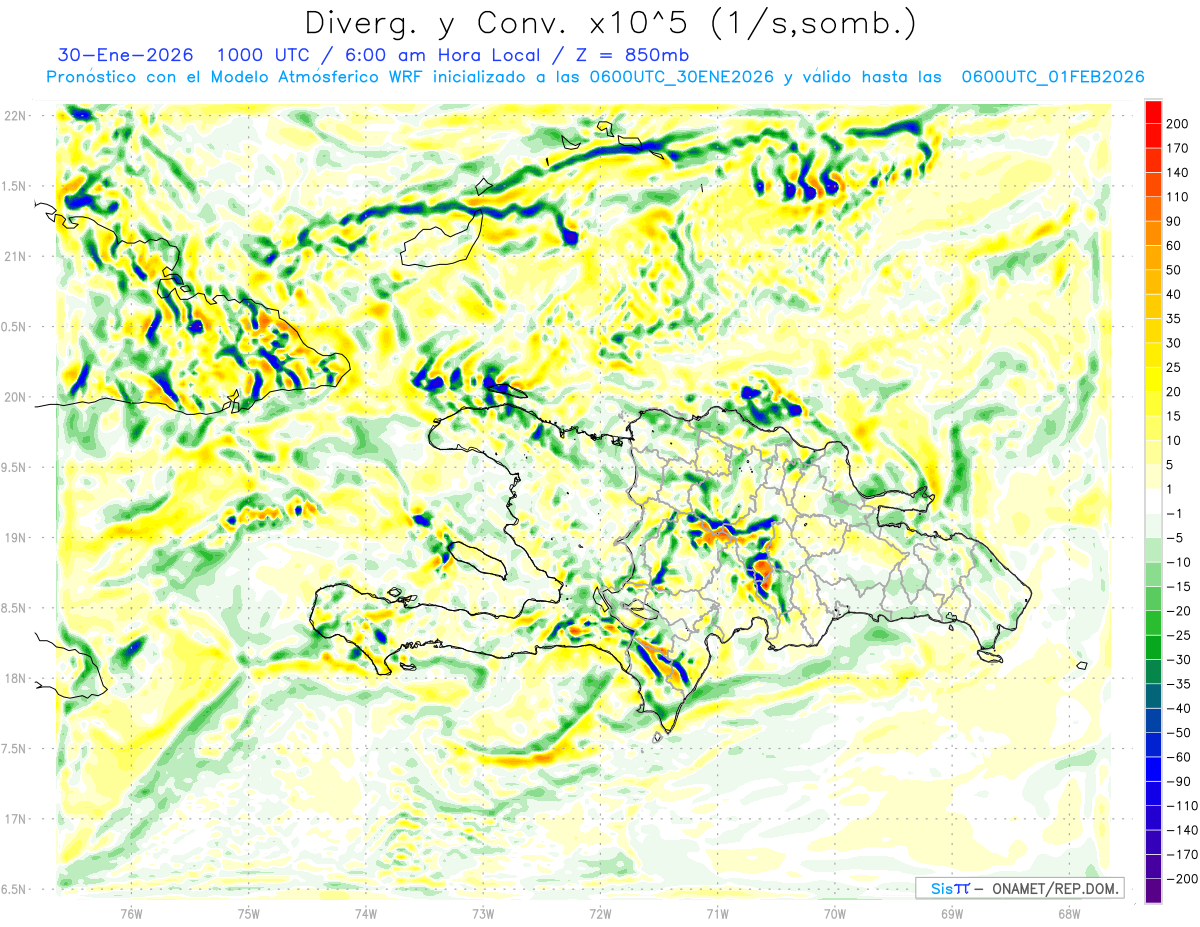Click the '19N' latitude label
The width and height of the screenshot is (1200, 927).
(16, 537)
